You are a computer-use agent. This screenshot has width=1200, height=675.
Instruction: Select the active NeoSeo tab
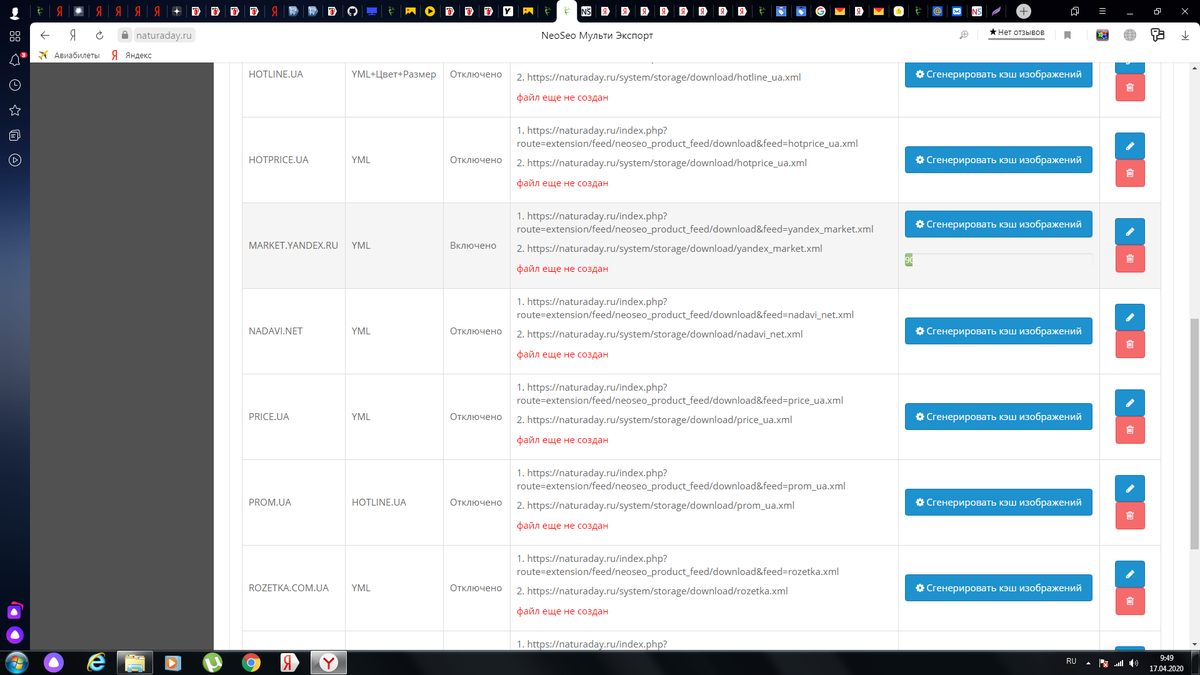click(x=565, y=11)
